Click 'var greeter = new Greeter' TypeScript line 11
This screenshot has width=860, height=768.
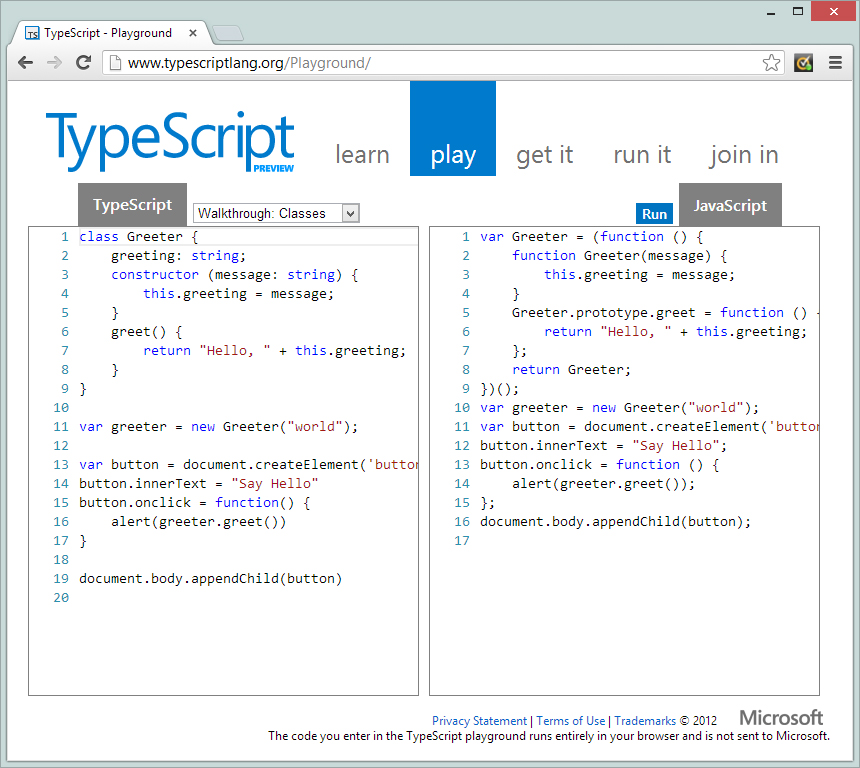click(218, 426)
